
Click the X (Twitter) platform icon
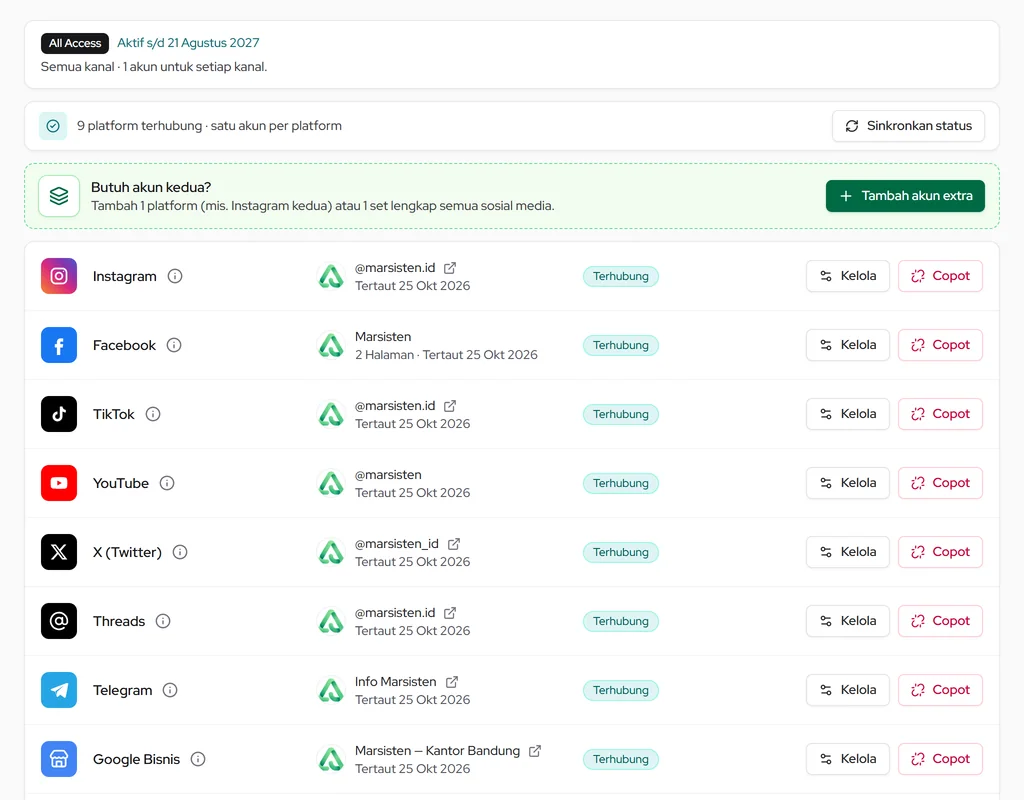coord(59,552)
